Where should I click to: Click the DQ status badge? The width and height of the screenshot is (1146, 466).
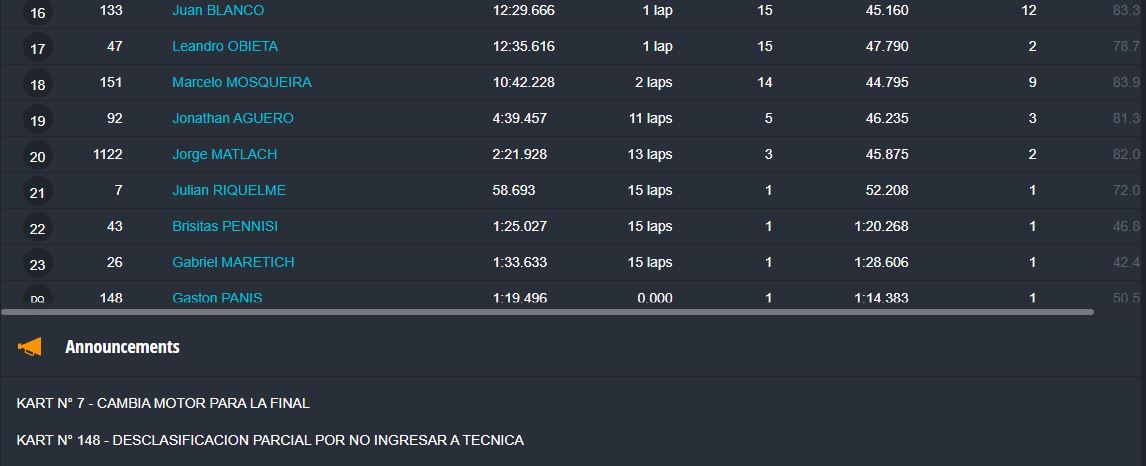pos(38,298)
